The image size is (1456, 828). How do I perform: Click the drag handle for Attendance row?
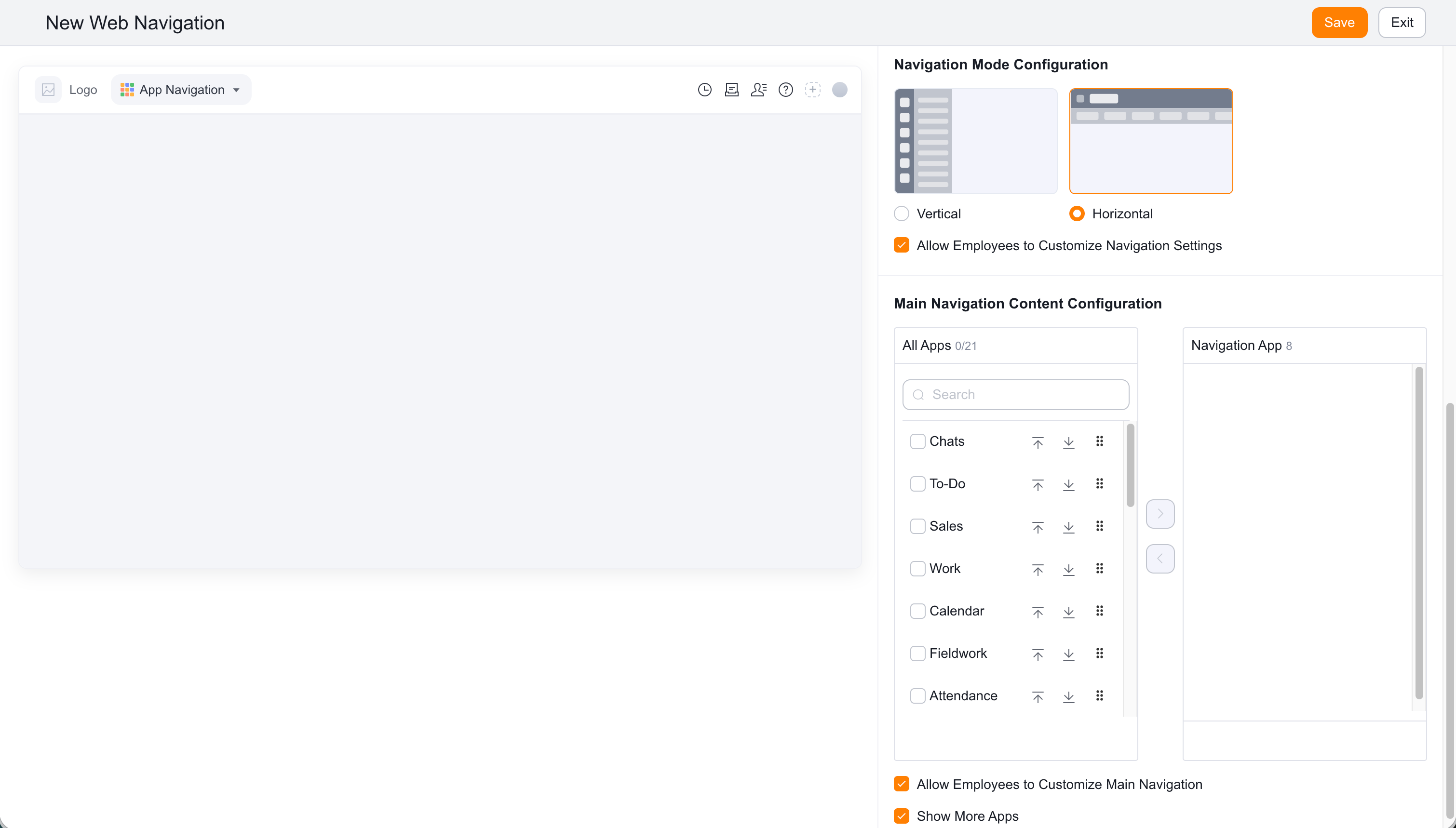point(1099,696)
